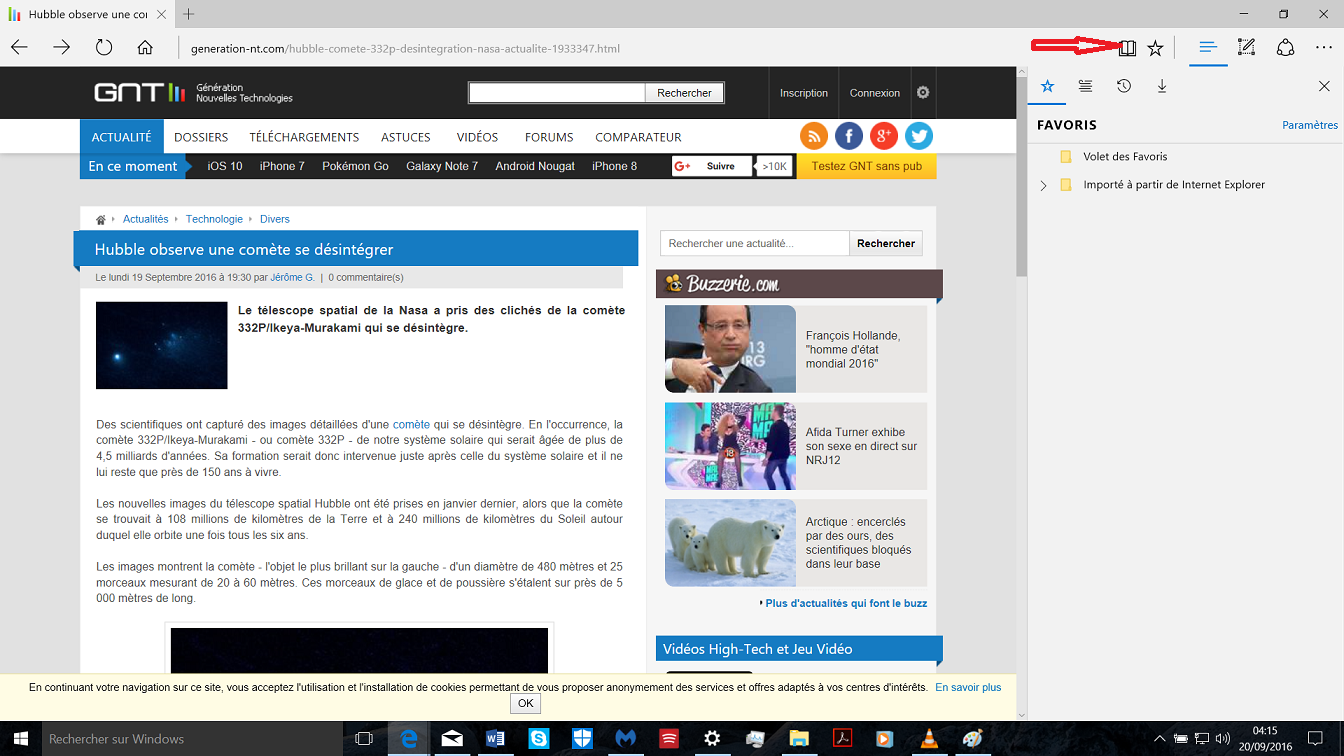The height and width of the screenshot is (756, 1344).
Task: Select ASTUCES menu item
Action: pyautogui.click(x=406, y=137)
